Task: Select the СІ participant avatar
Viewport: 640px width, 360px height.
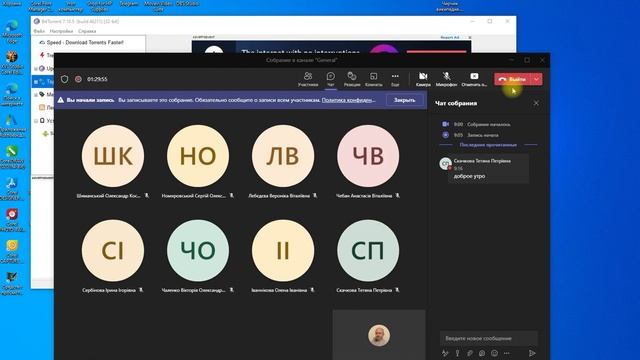Action: [x=113, y=251]
